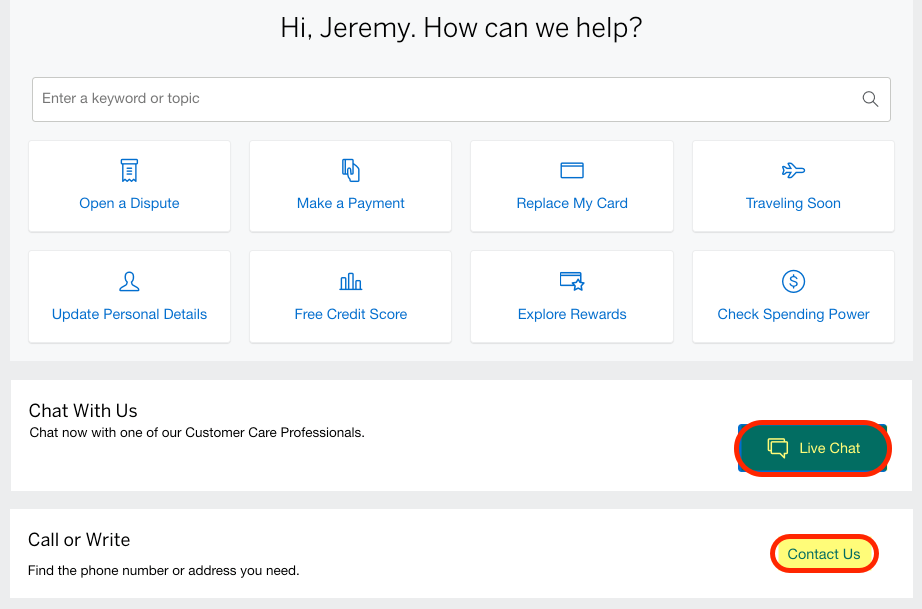
Task: Click the Live Chat speech bubble icon
Action: tap(777, 448)
